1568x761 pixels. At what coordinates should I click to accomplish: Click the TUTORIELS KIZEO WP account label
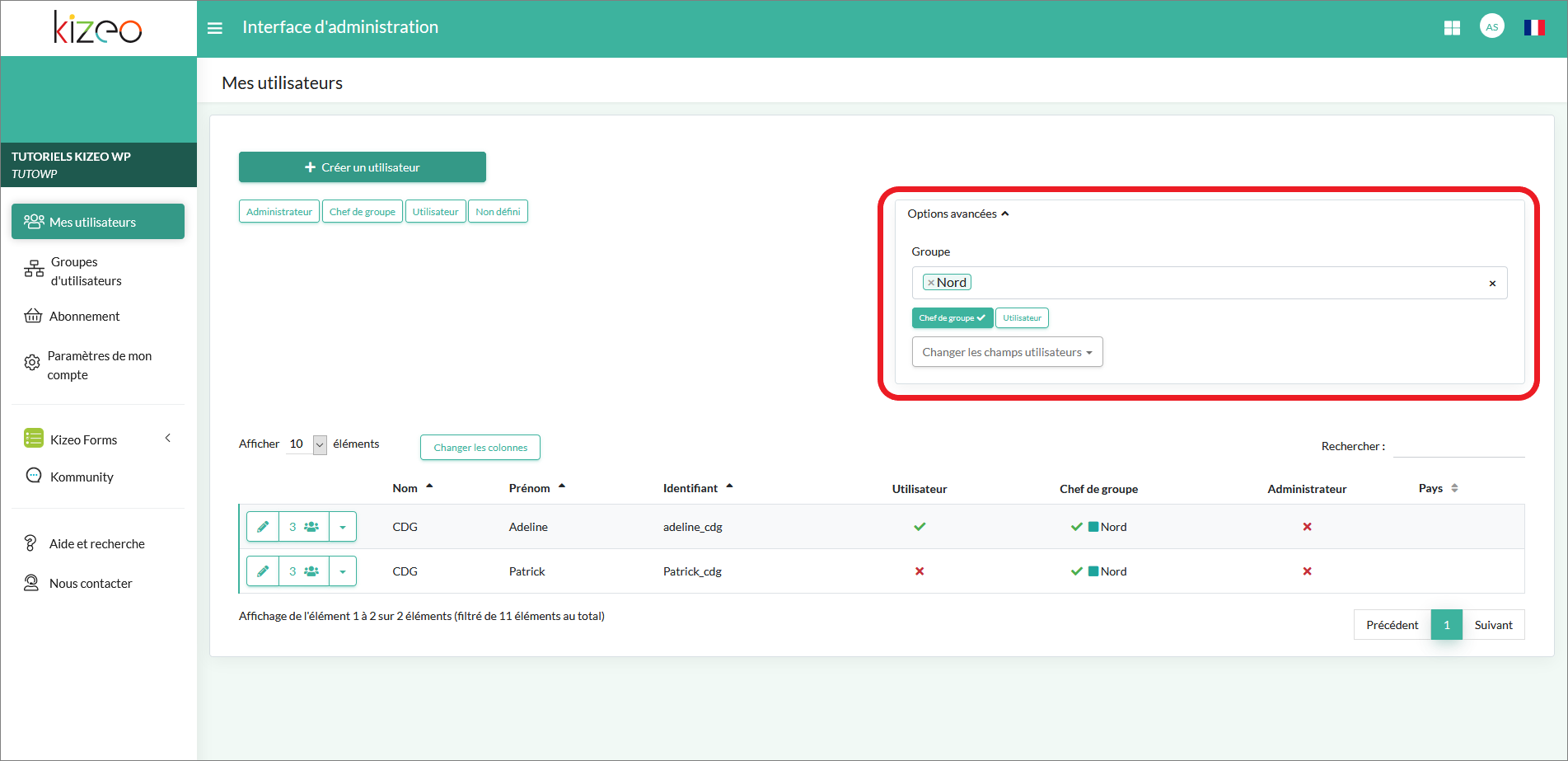coord(71,157)
